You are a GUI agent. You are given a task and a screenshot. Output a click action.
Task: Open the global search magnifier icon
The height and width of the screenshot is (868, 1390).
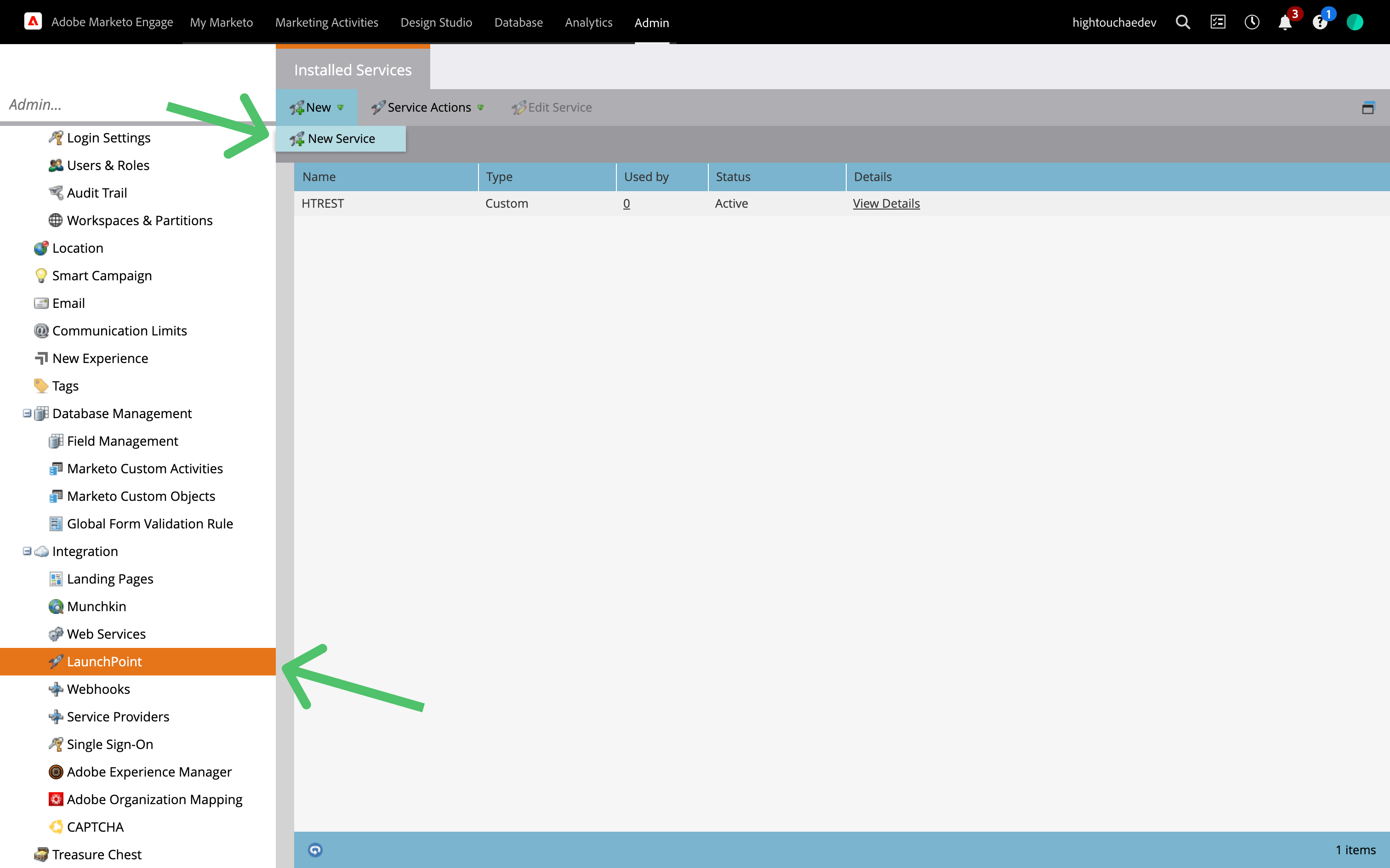(1183, 23)
